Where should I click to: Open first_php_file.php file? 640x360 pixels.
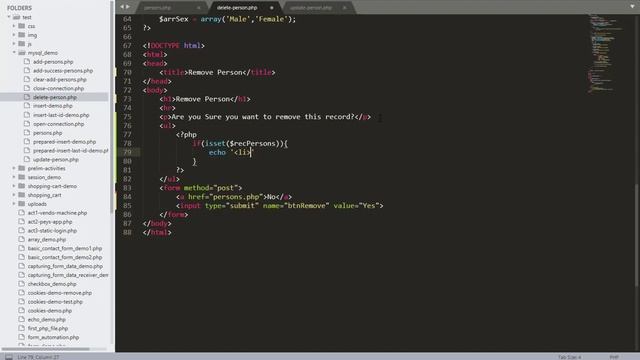pos(48,329)
